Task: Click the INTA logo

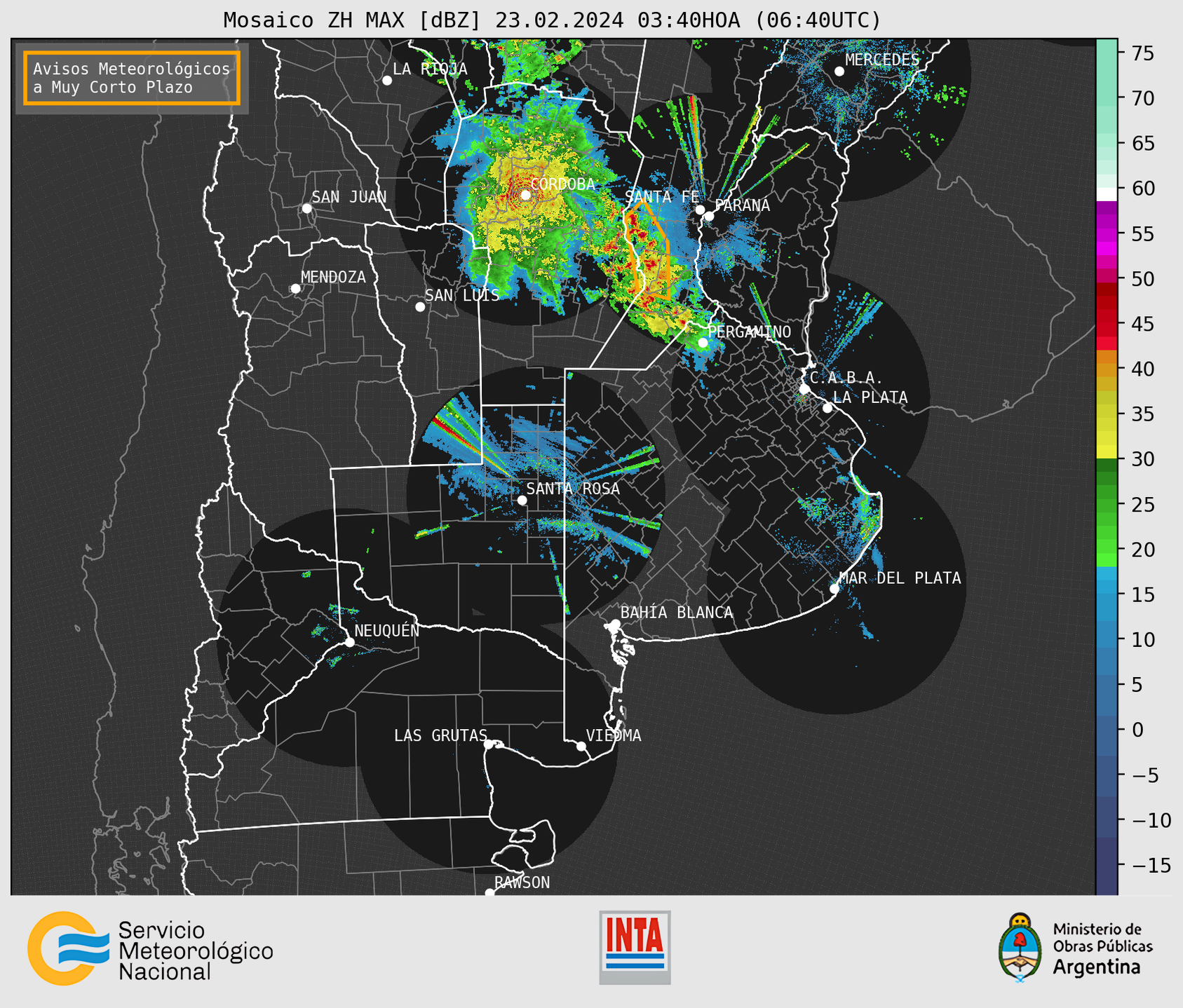Action: point(635,947)
